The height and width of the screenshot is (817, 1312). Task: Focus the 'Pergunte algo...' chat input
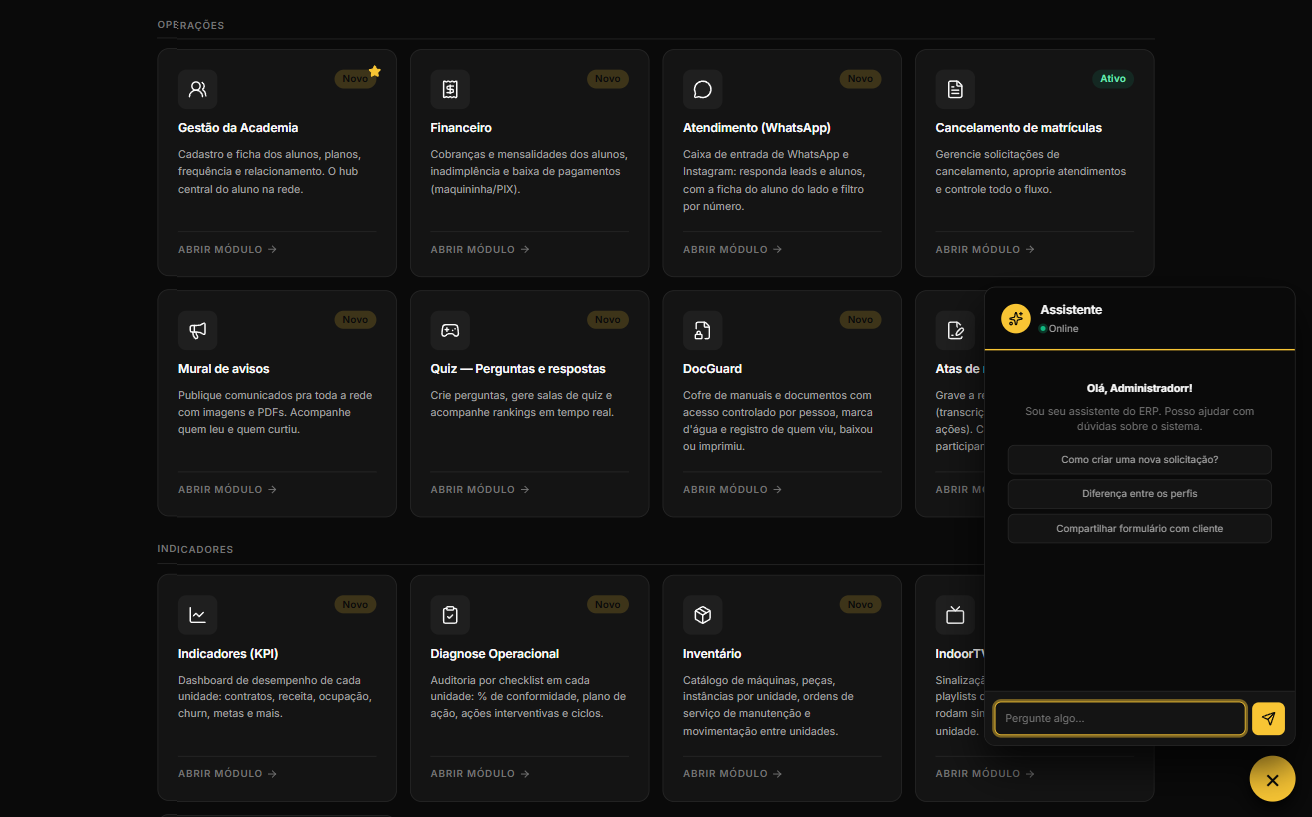(1120, 718)
